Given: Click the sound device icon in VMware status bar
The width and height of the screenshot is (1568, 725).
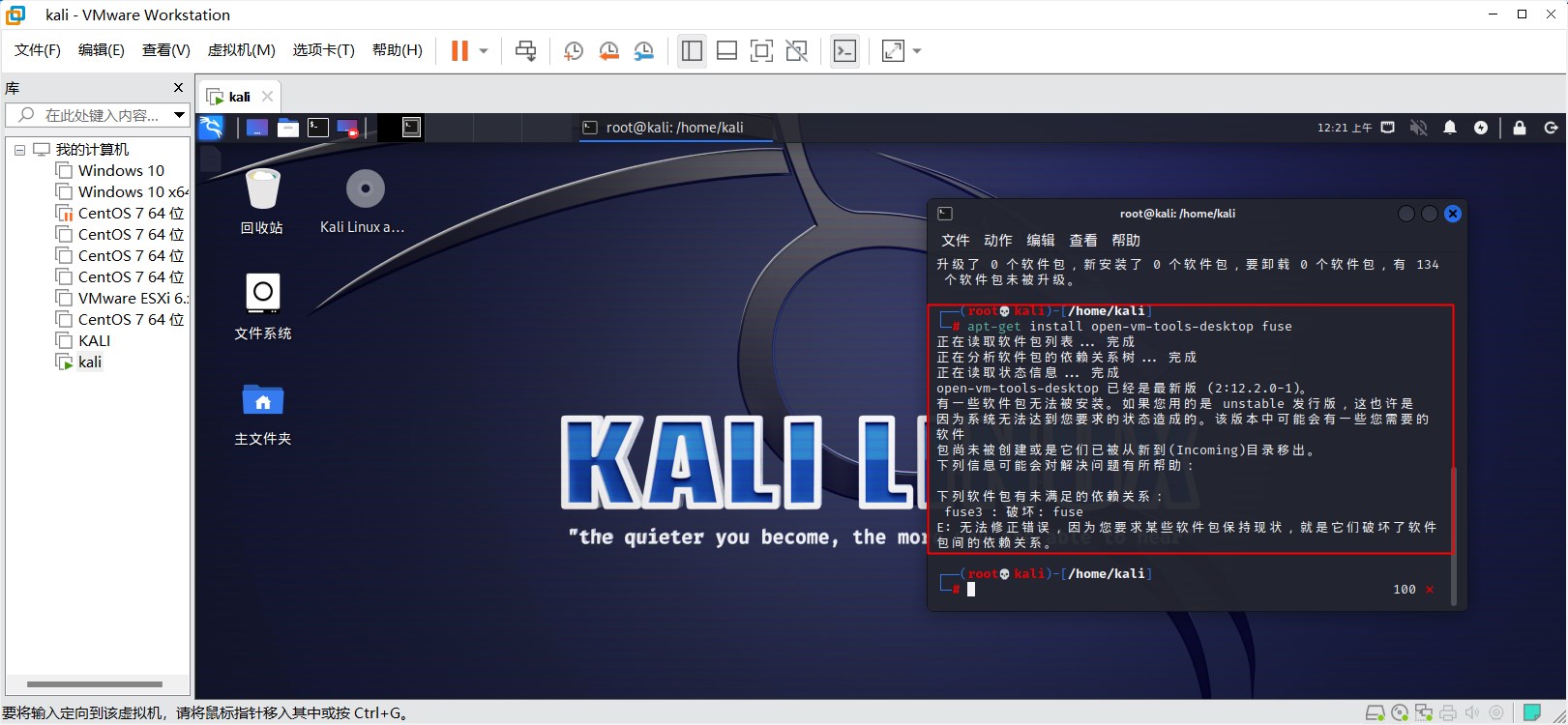Looking at the screenshot, I should click(x=1471, y=713).
